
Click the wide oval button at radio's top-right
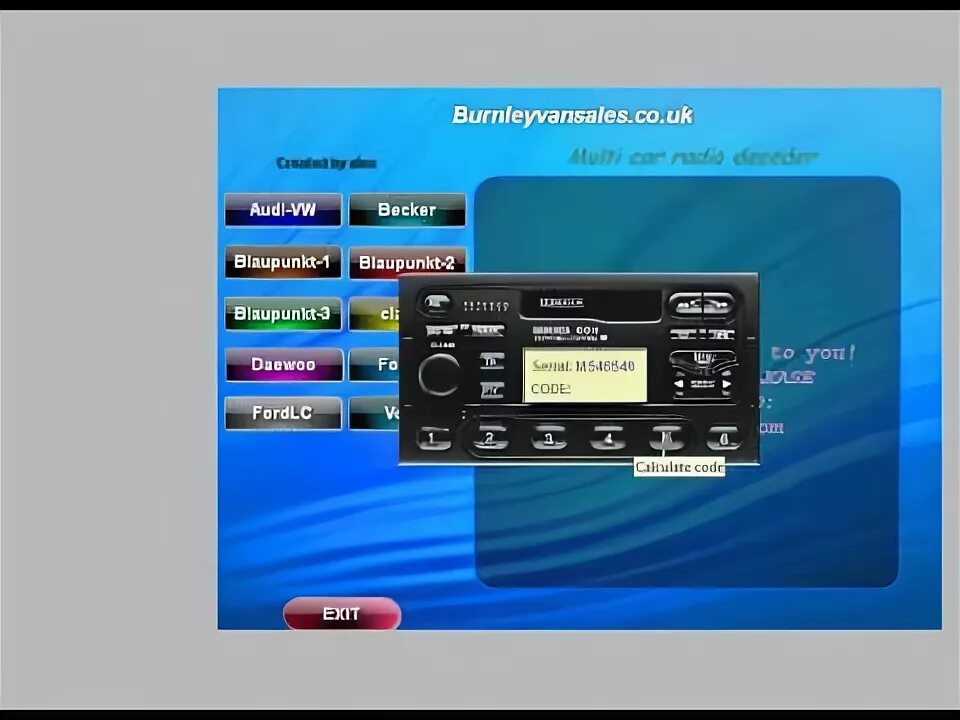702,304
